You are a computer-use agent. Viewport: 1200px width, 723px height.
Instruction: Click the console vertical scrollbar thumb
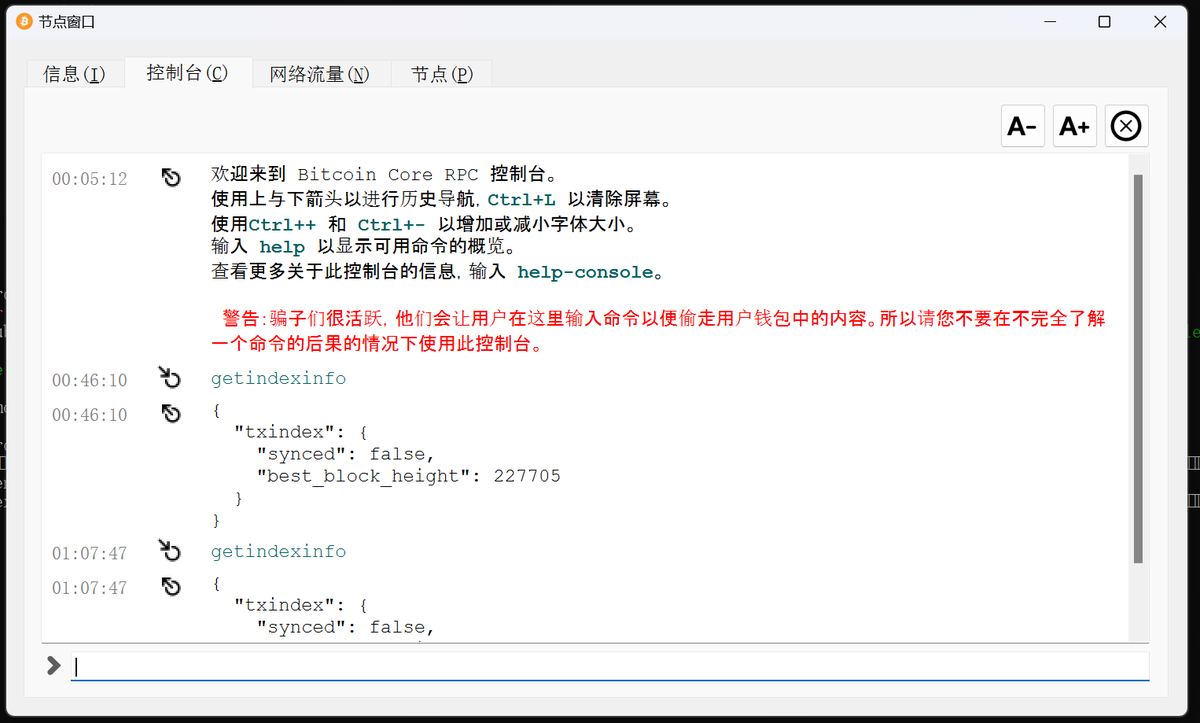1138,368
